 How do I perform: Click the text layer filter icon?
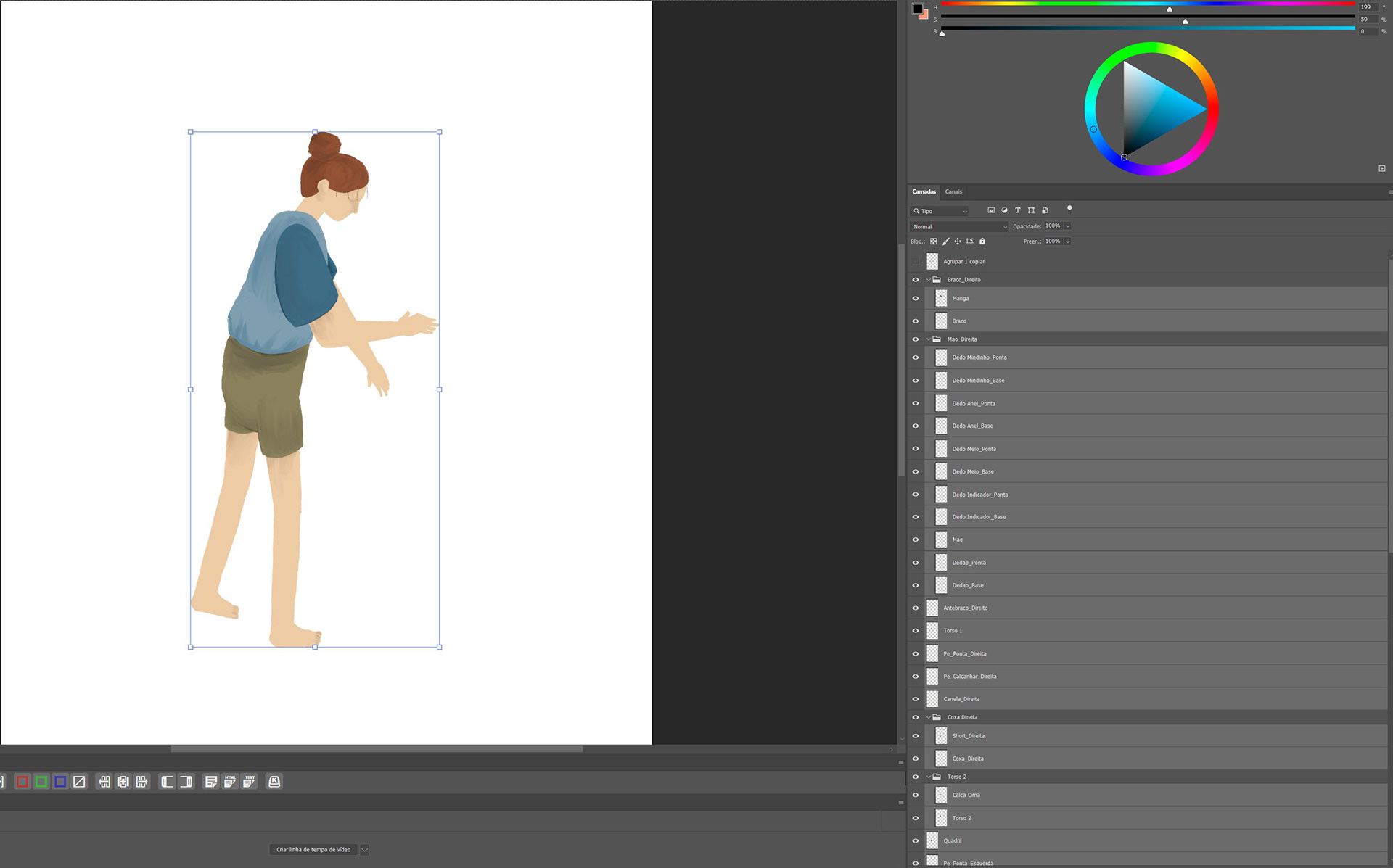[1017, 210]
